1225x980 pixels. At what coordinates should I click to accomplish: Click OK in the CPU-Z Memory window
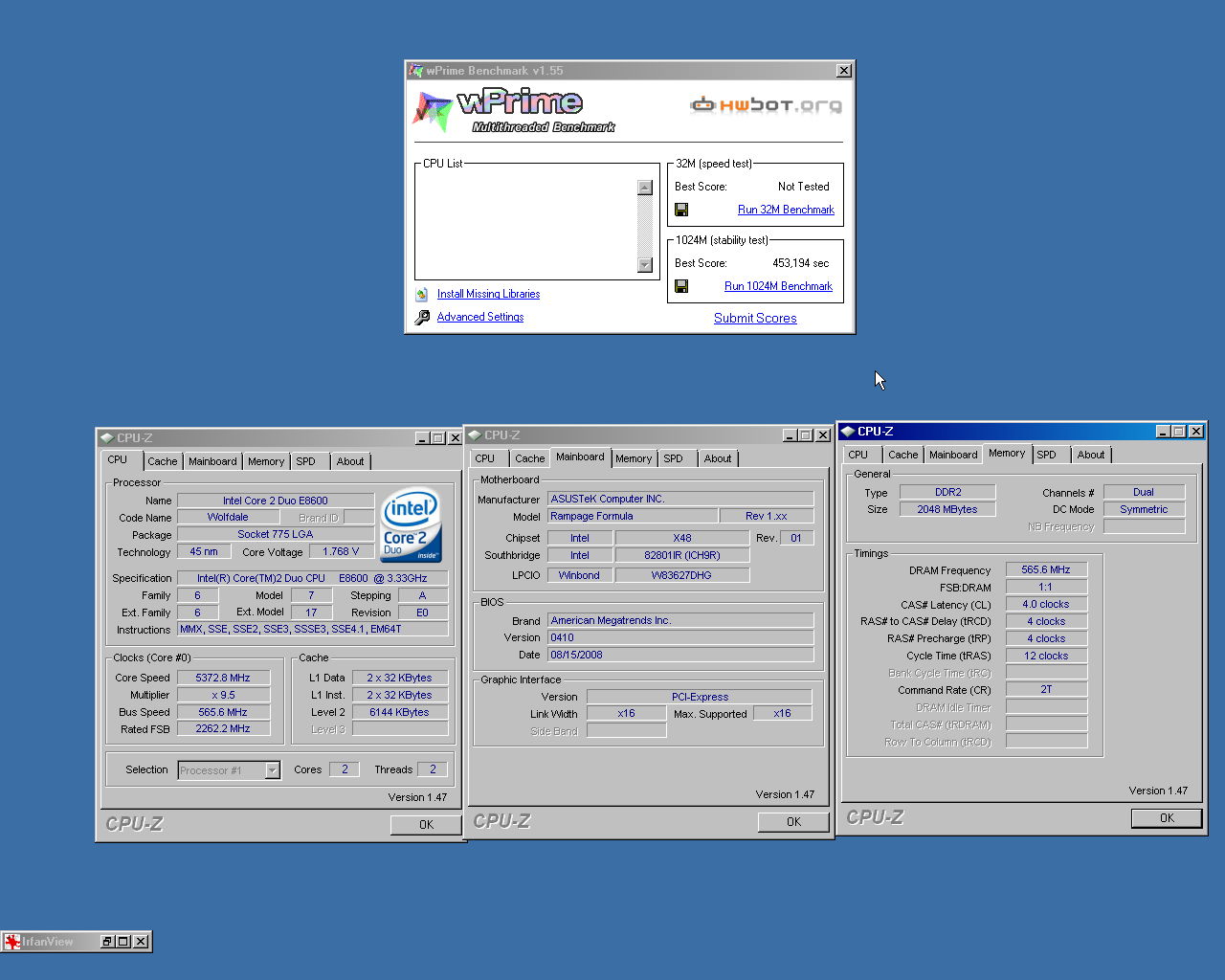click(x=1168, y=818)
